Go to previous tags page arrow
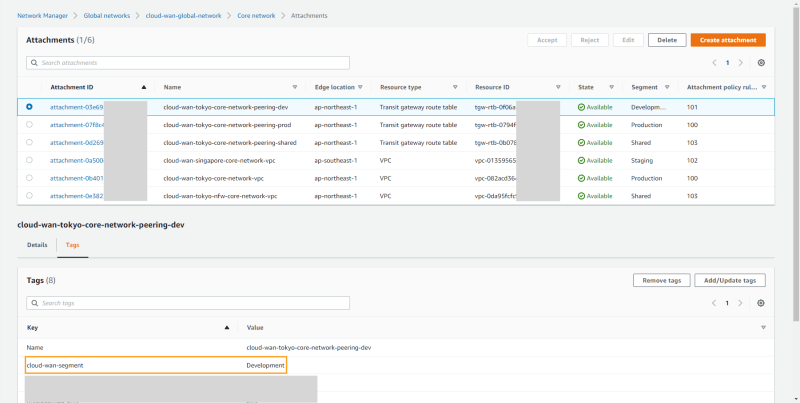Viewport: 800px width, 403px height. tap(714, 303)
